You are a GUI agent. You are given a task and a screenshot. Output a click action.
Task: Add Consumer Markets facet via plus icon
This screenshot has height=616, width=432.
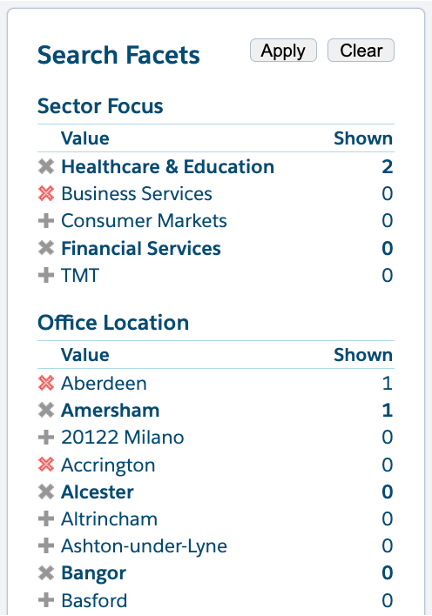pos(46,221)
